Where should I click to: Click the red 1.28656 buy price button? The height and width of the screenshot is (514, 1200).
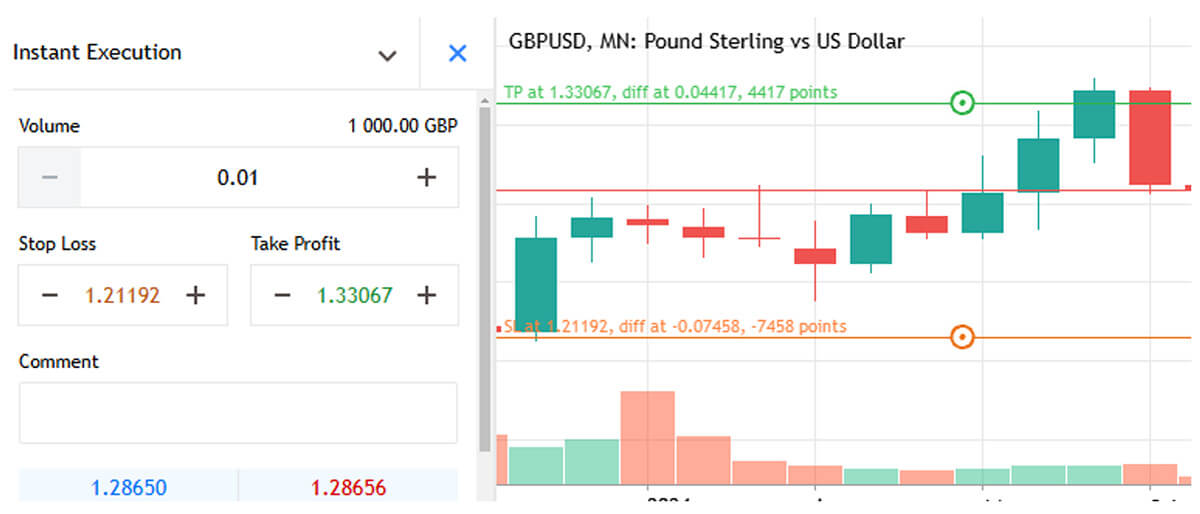pos(348,488)
